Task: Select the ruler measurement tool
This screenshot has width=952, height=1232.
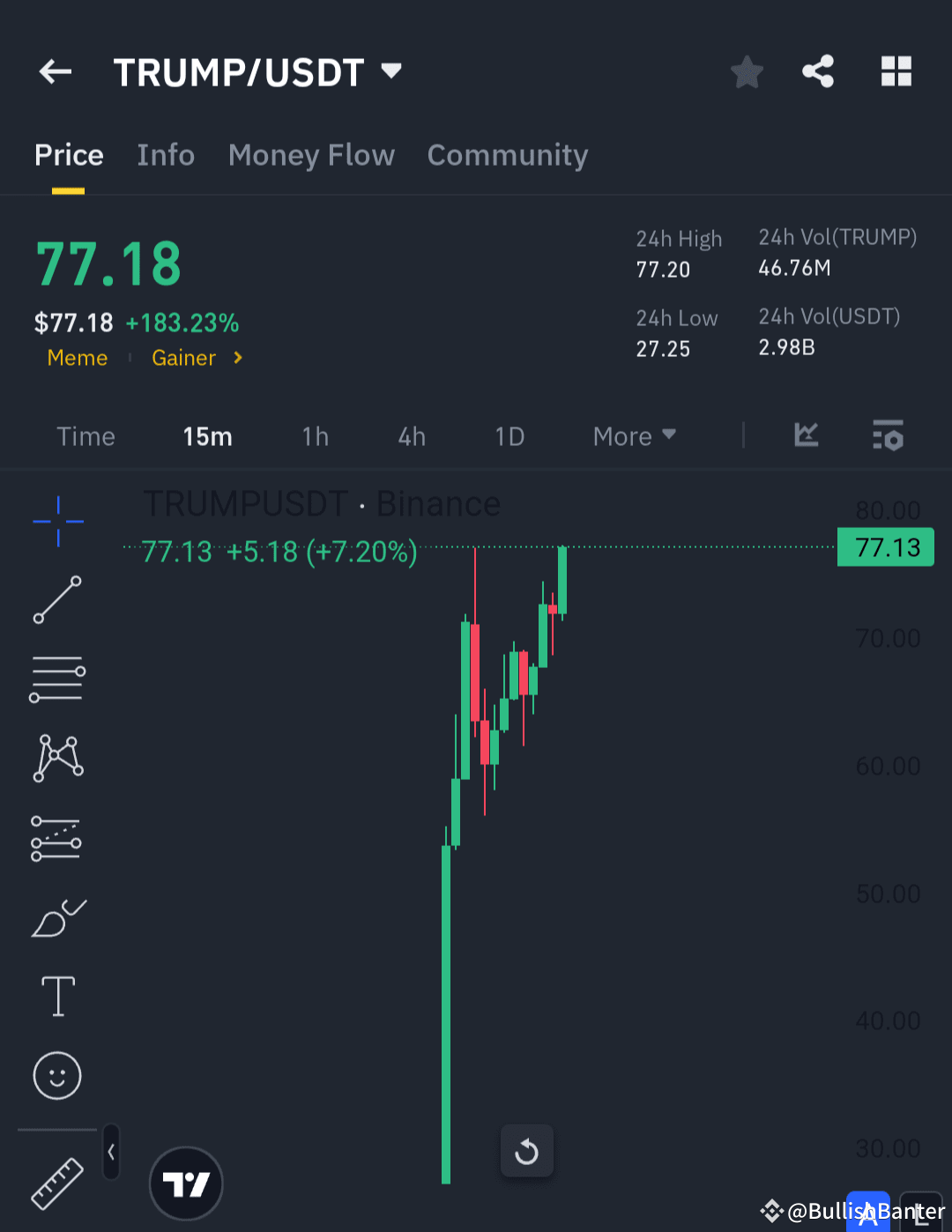Action: pyautogui.click(x=56, y=1184)
